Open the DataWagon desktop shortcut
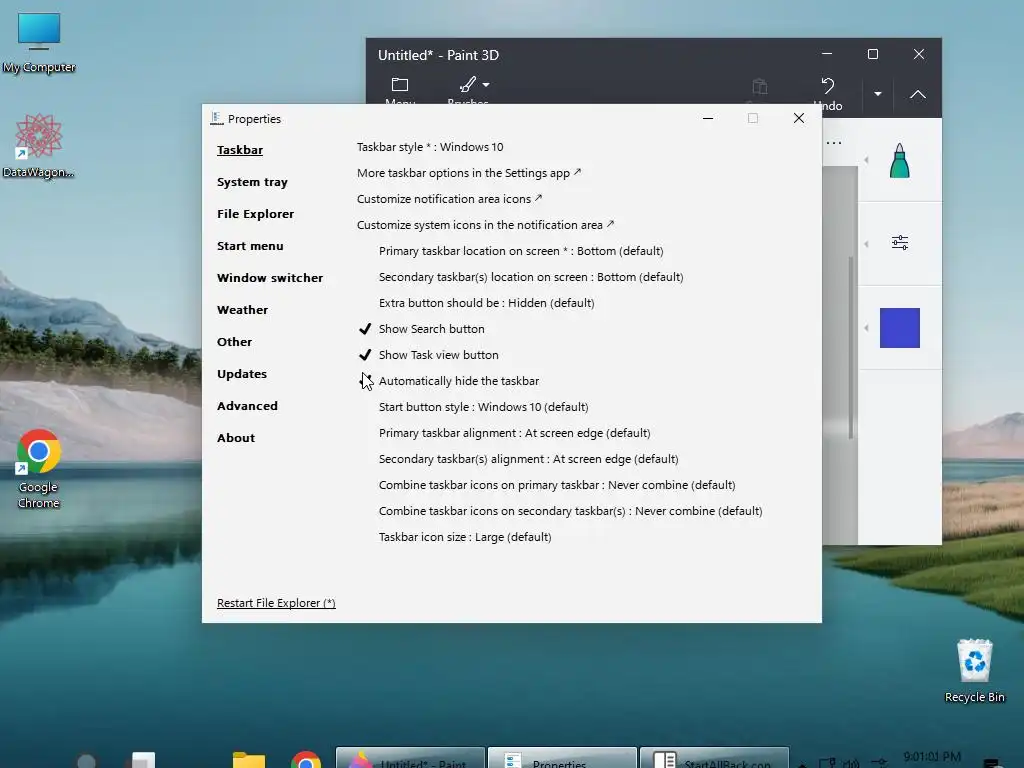This screenshot has height=768, width=1024. pos(39,146)
